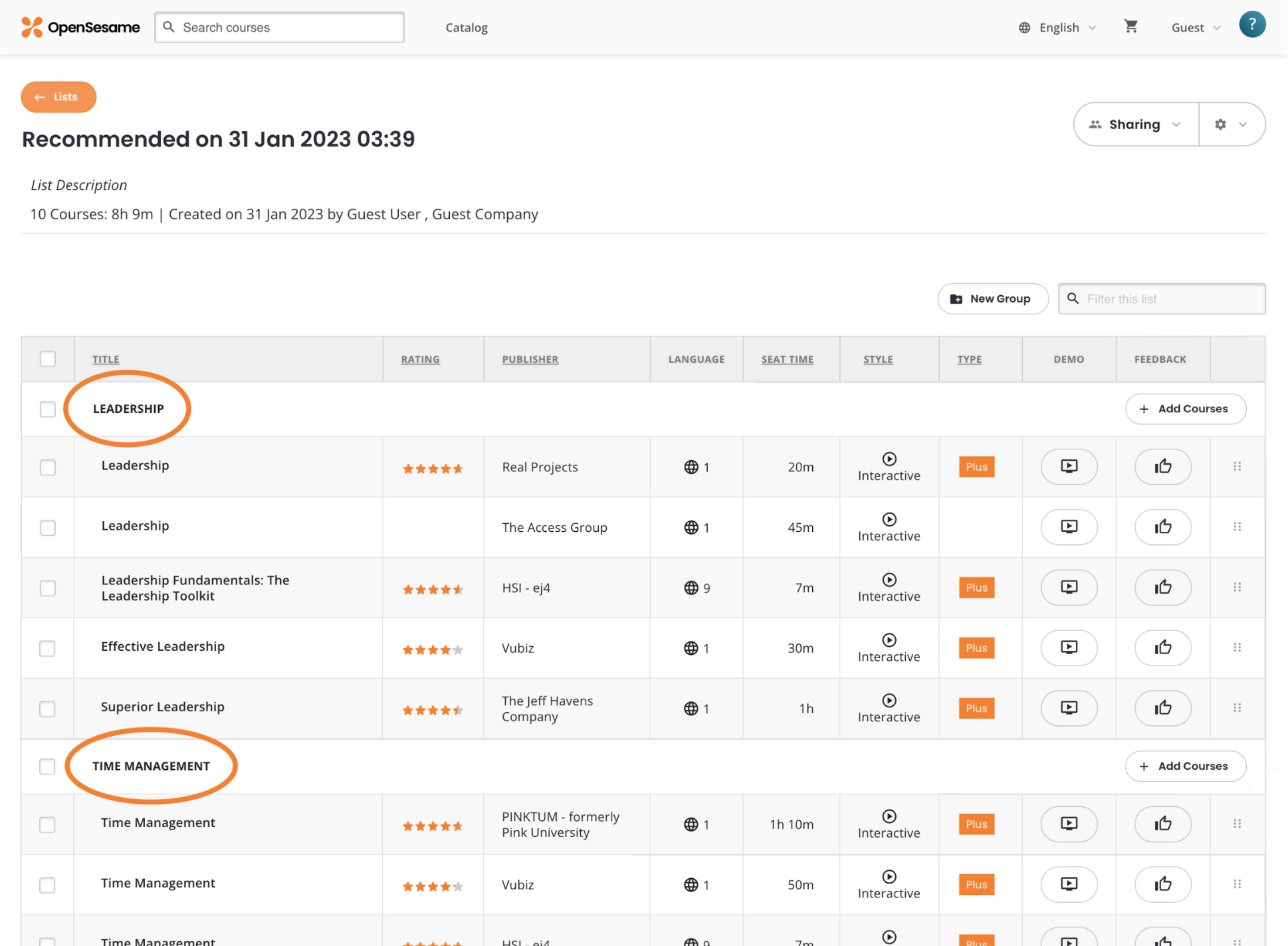1288x946 pixels.
Task: Sort list by TYPE column
Action: (x=969, y=359)
